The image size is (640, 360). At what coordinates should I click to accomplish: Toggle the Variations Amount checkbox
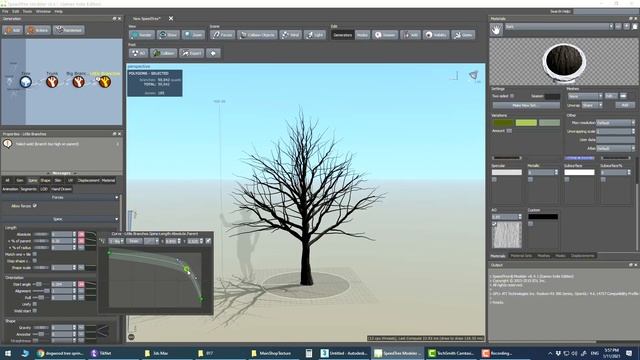click(509, 131)
